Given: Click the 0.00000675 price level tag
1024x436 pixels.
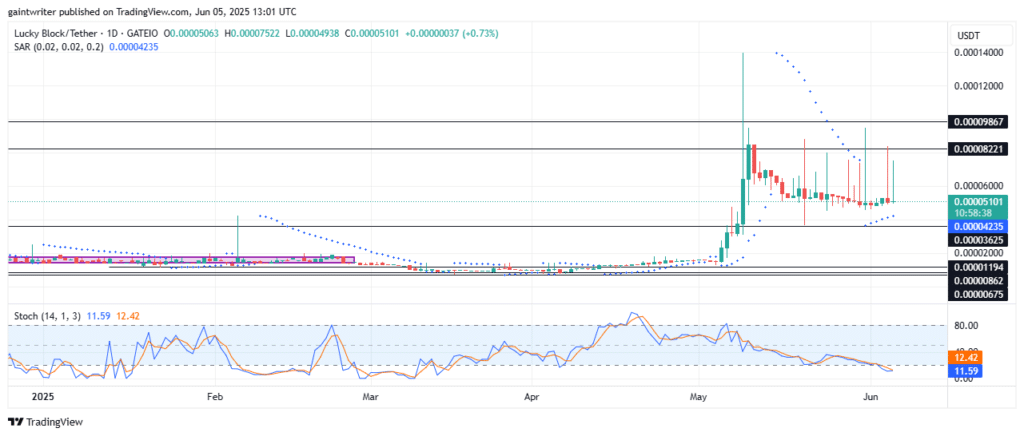Looking at the screenshot, I should (980, 294).
